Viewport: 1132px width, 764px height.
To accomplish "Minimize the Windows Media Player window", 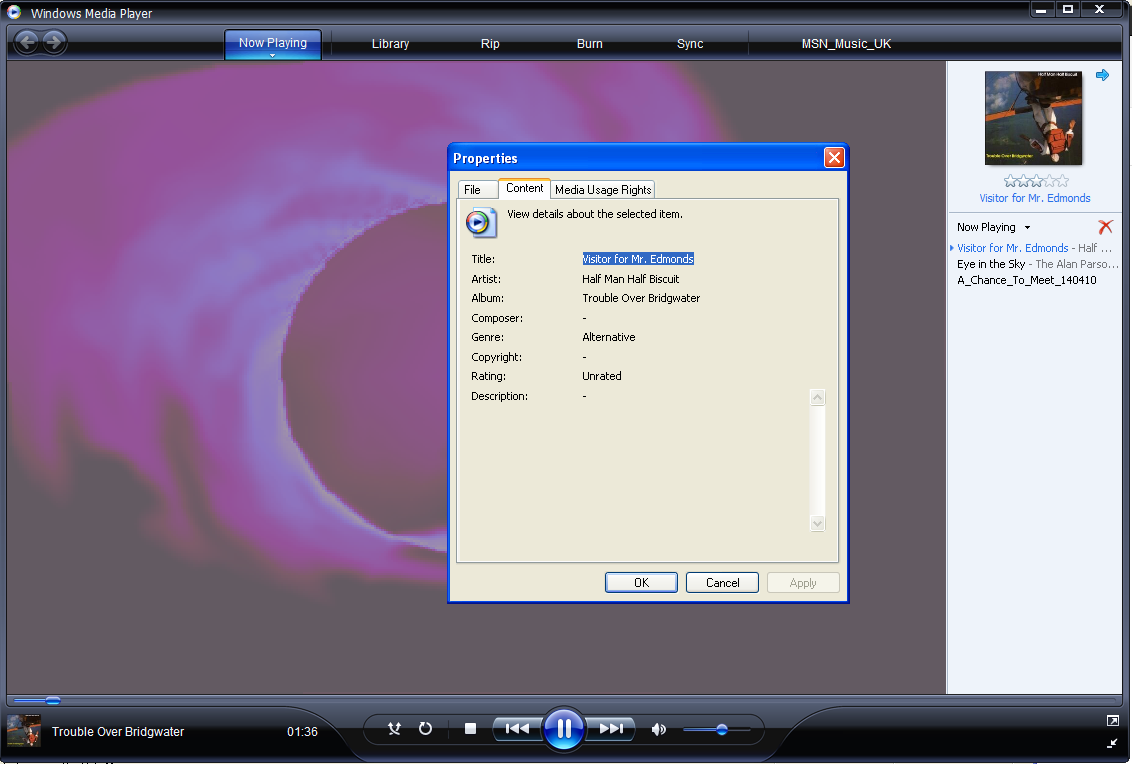I will click(x=1041, y=9).
